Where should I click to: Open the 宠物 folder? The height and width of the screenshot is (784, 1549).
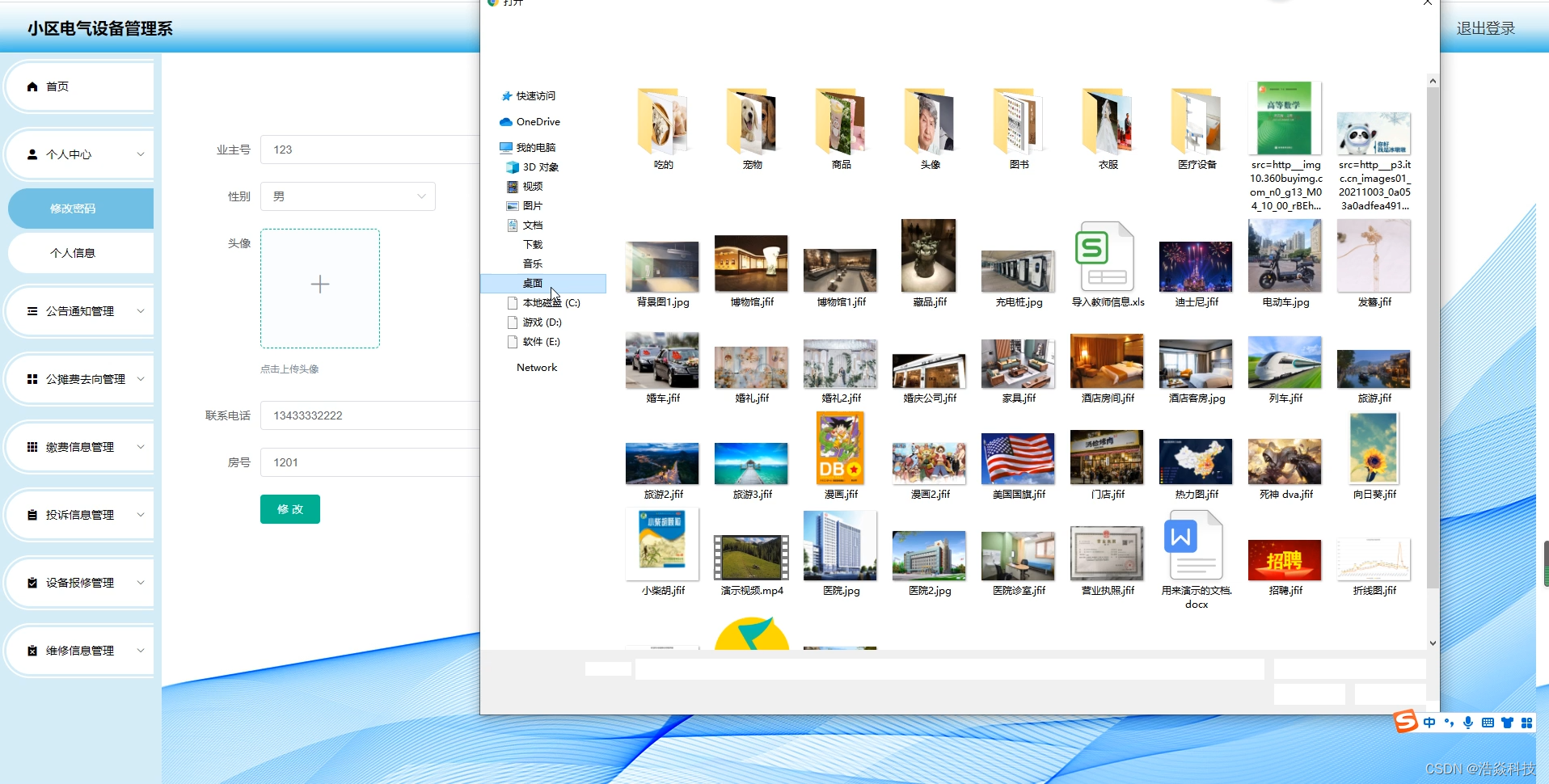(751, 122)
